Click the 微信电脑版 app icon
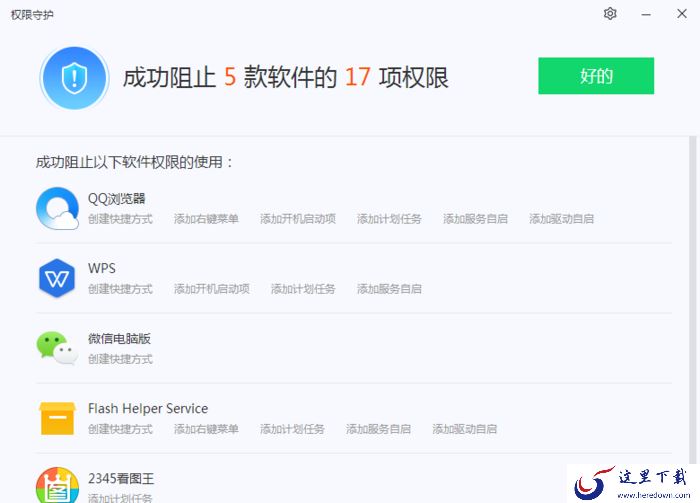This screenshot has height=503, width=700. pos(57,348)
